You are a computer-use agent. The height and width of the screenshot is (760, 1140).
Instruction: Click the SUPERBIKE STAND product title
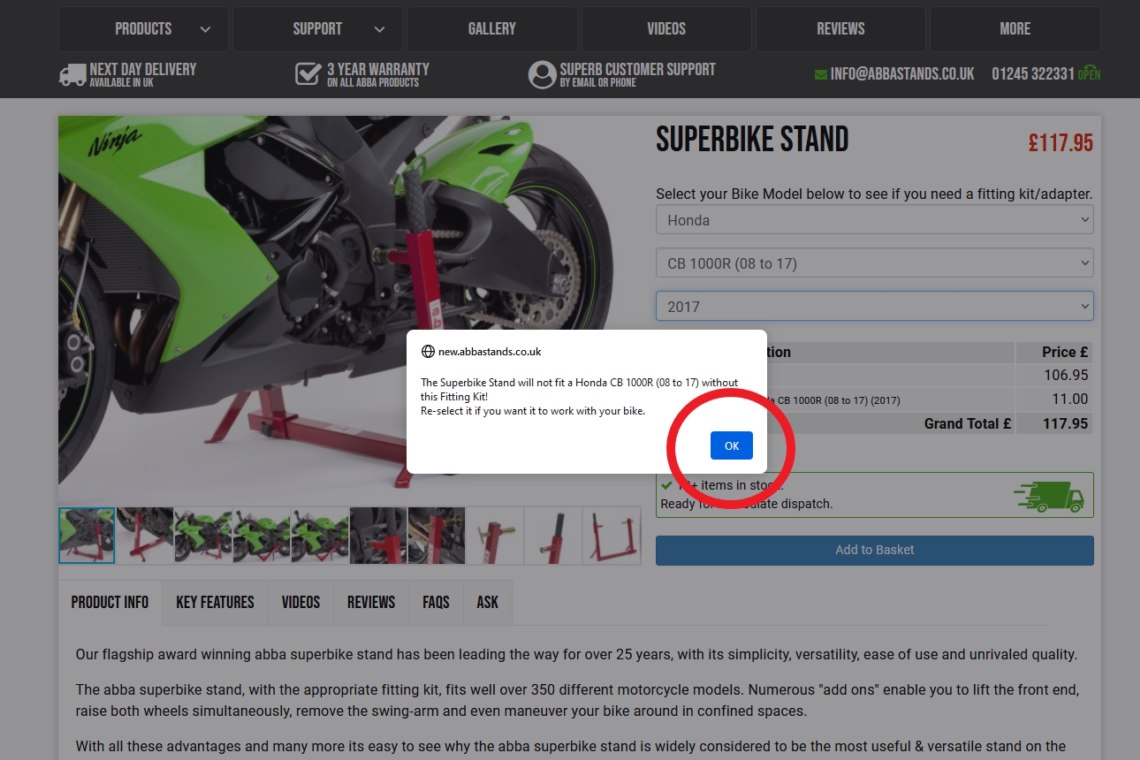coord(752,140)
